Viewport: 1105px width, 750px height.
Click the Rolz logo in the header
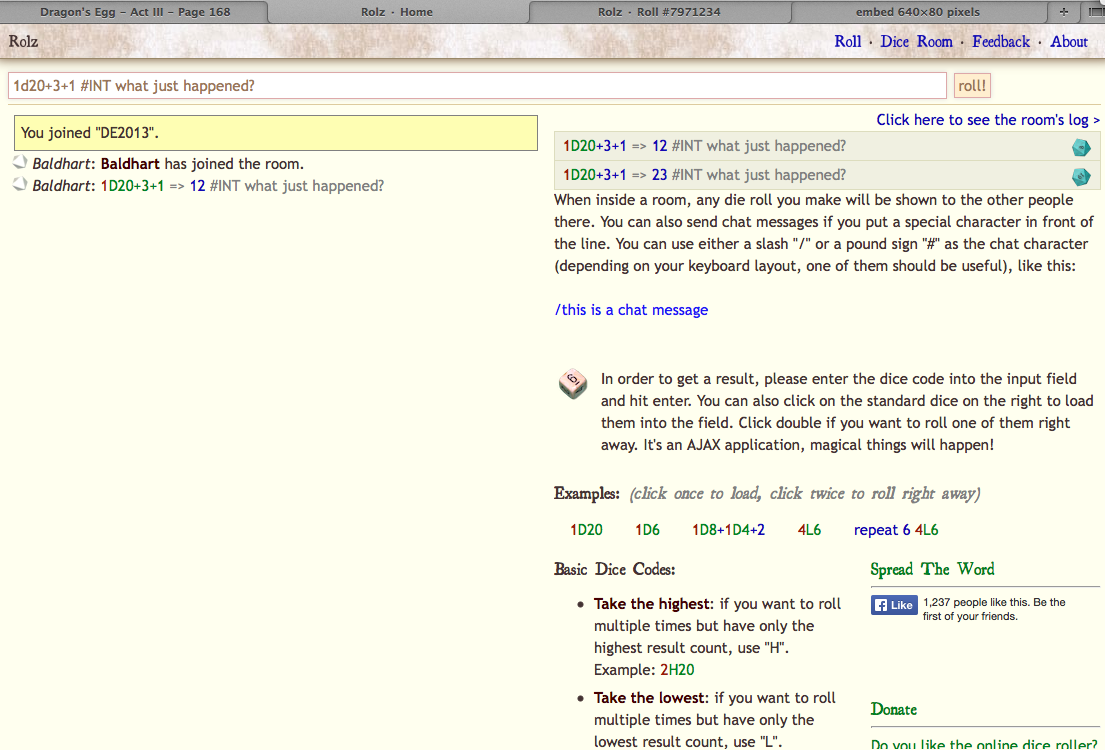pyautogui.click(x=22, y=42)
